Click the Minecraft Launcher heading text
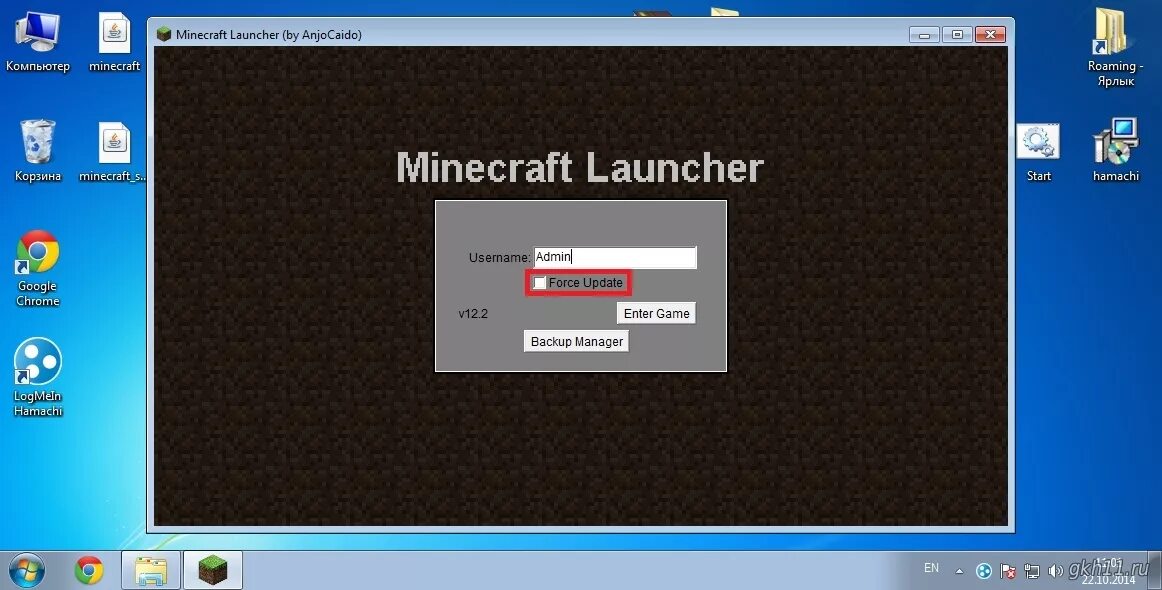This screenshot has width=1162, height=590. pos(580,168)
